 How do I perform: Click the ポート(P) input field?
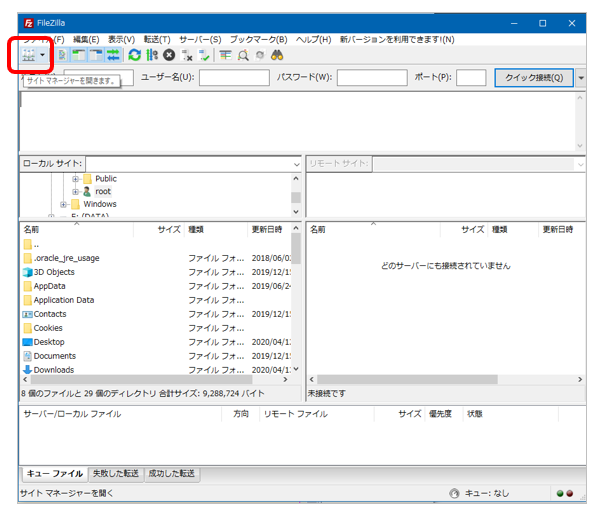(x=471, y=77)
